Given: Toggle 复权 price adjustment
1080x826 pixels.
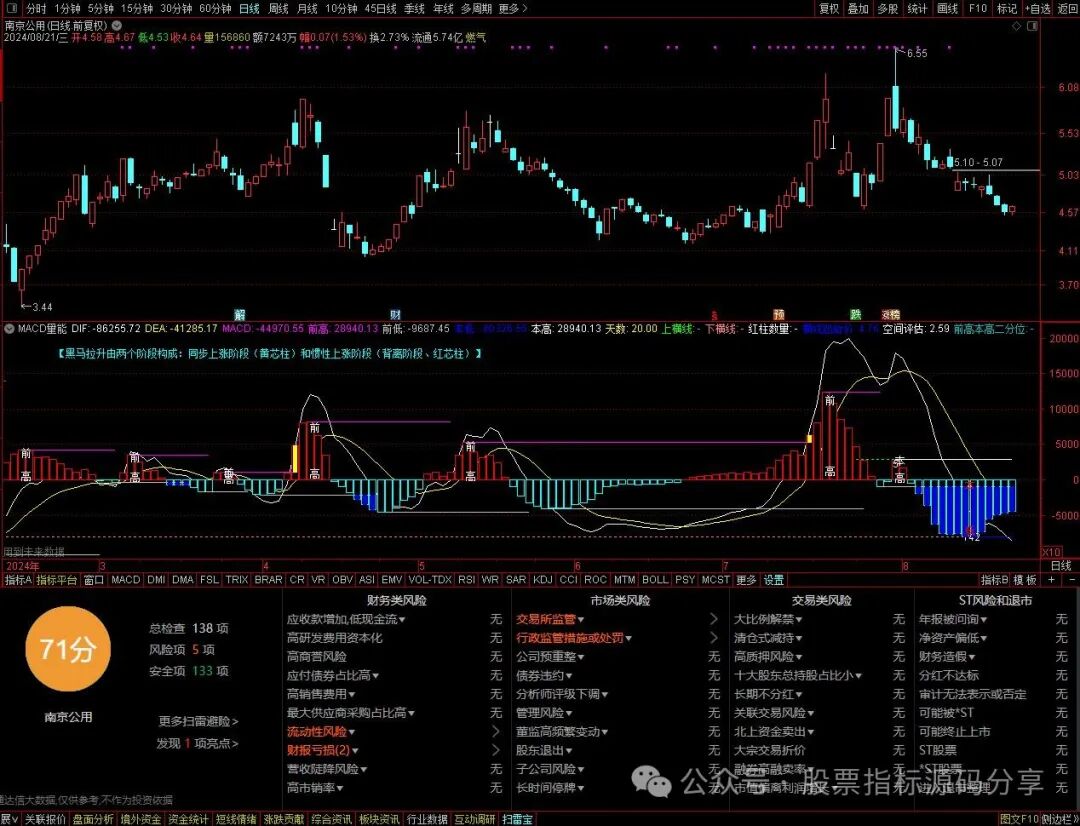Looking at the screenshot, I should click(829, 8).
